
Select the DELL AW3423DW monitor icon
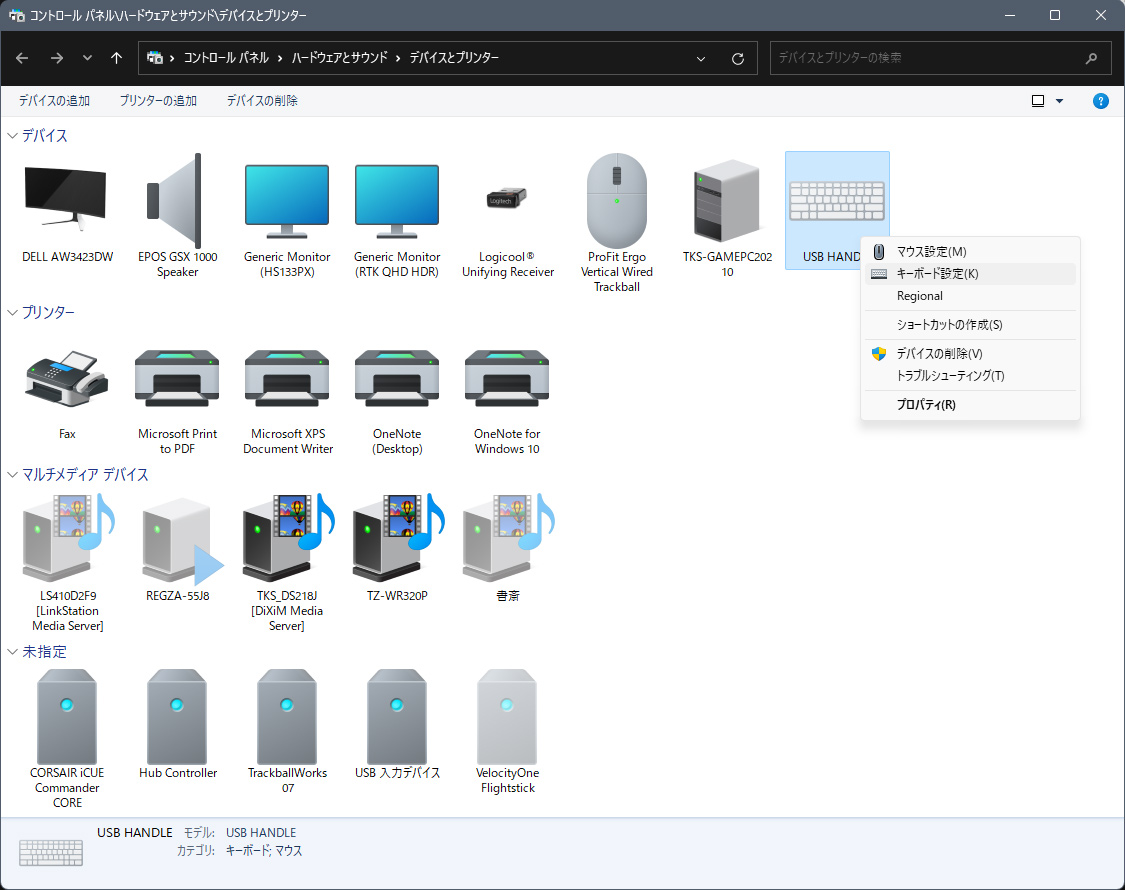[66, 200]
